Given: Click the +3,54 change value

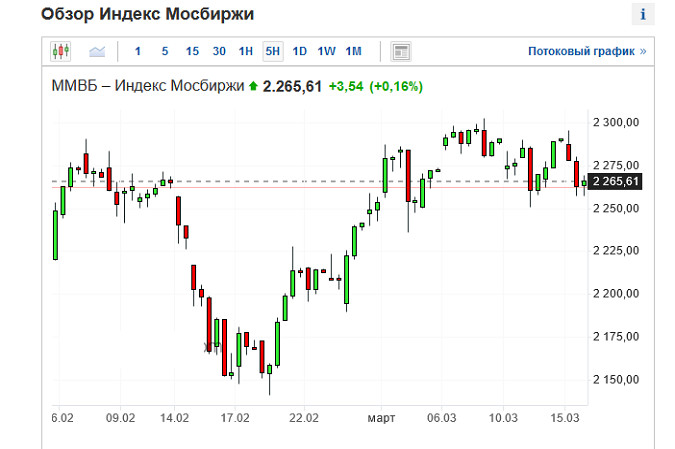Looking at the screenshot, I should 346,87.
